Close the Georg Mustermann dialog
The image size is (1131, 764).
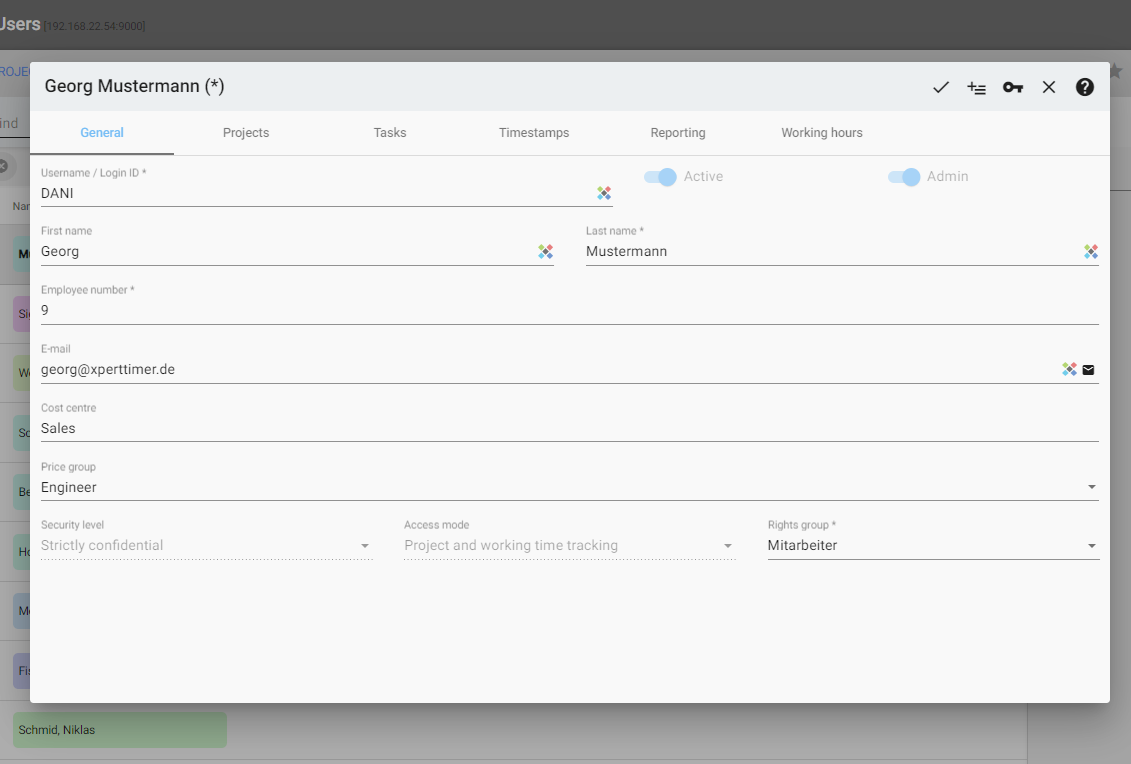click(x=1049, y=87)
